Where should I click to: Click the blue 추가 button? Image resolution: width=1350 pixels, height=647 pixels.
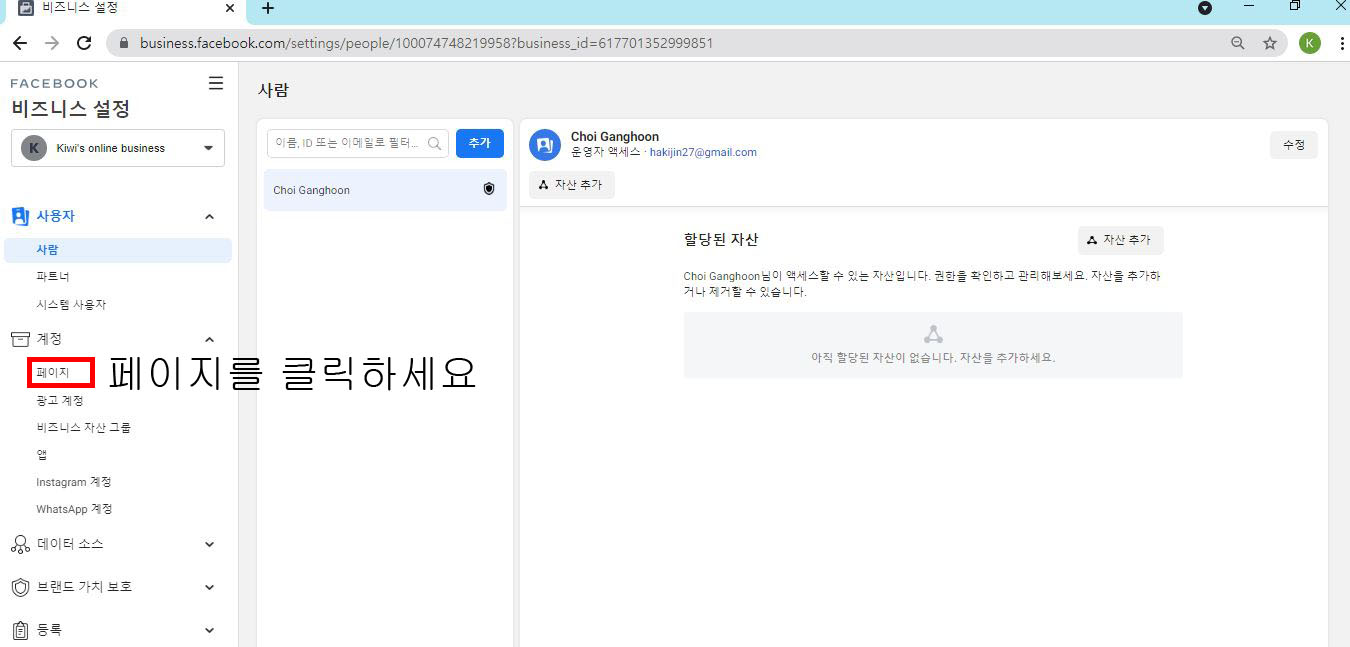480,143
